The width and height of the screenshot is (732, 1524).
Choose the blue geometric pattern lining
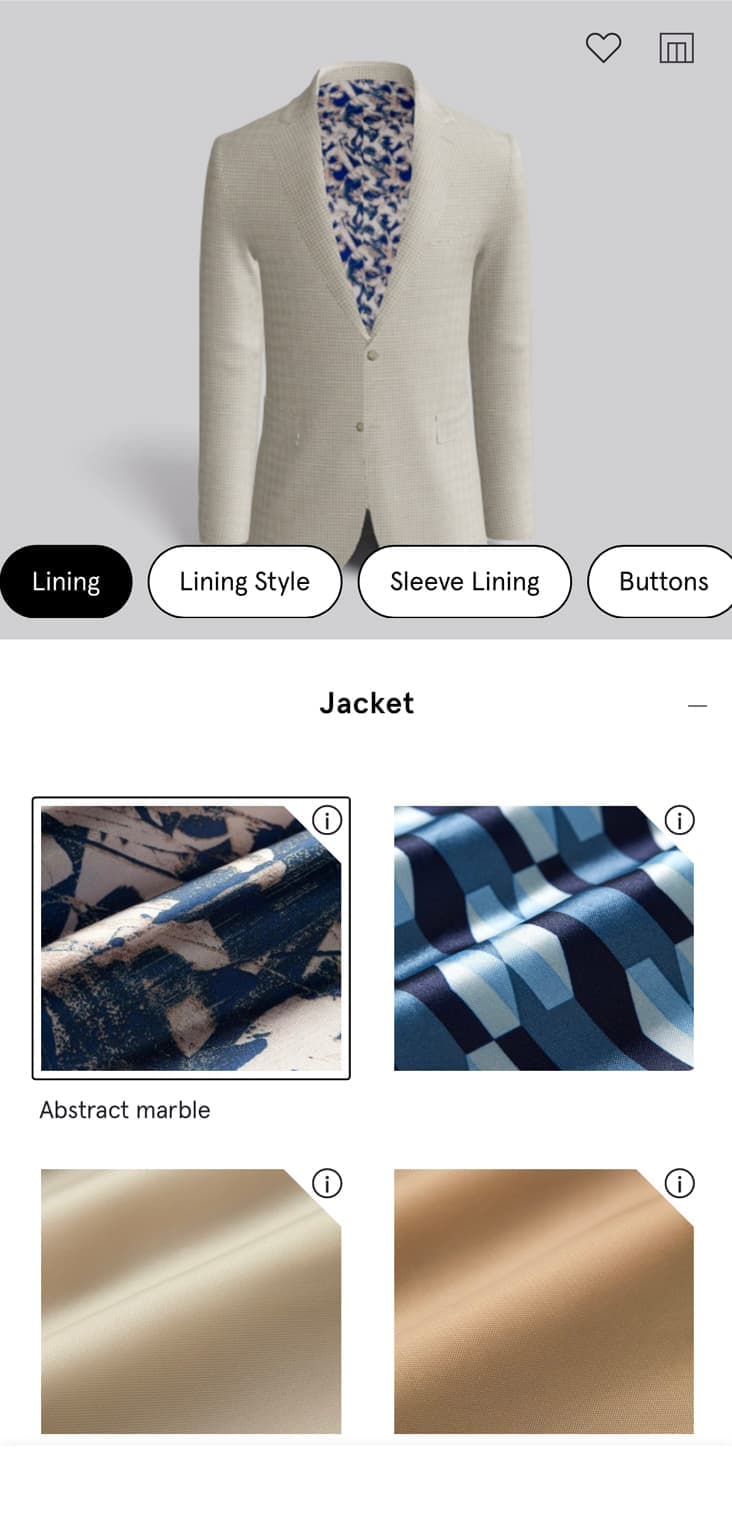543,938
